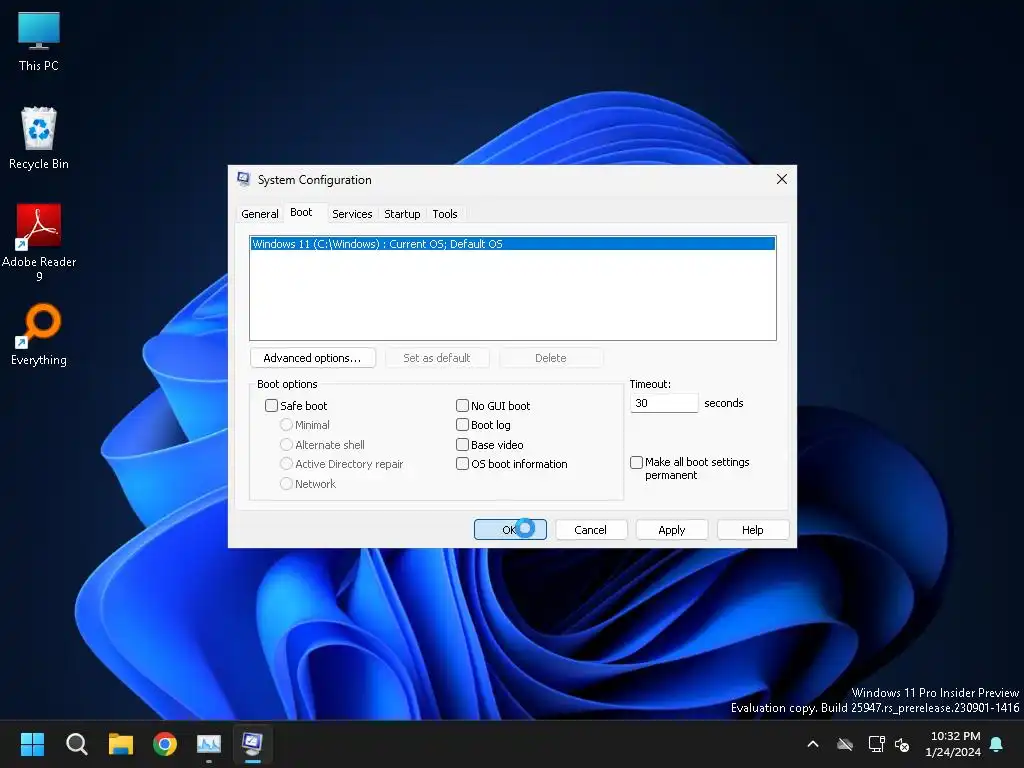Launch the Everything search shortcut
The width and height of the screenshot is (1024, 768).
(x=39, y=334)
